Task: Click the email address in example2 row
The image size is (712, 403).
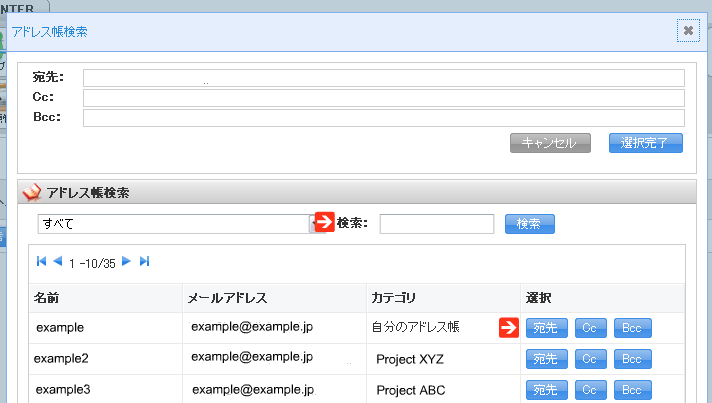Action: (252, 357)
